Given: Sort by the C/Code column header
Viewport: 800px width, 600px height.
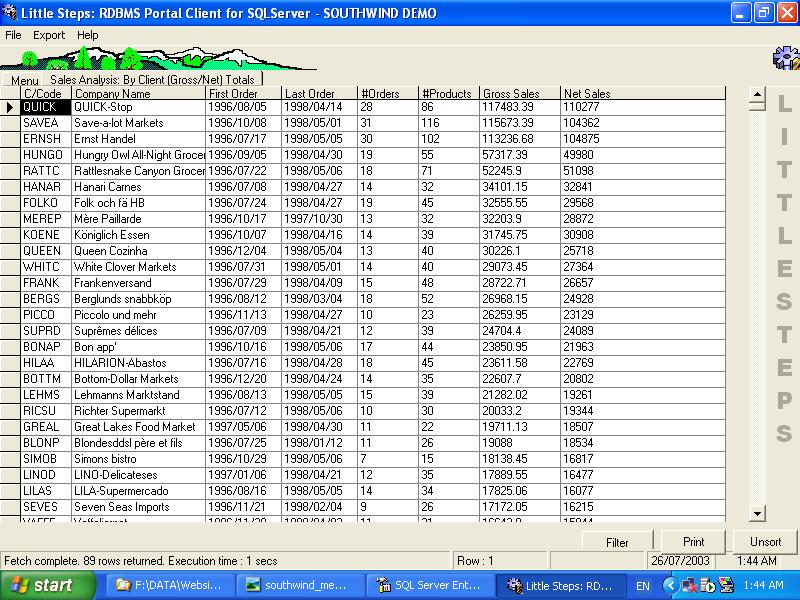Looking at the screenshot, I should tap(45, 93).
